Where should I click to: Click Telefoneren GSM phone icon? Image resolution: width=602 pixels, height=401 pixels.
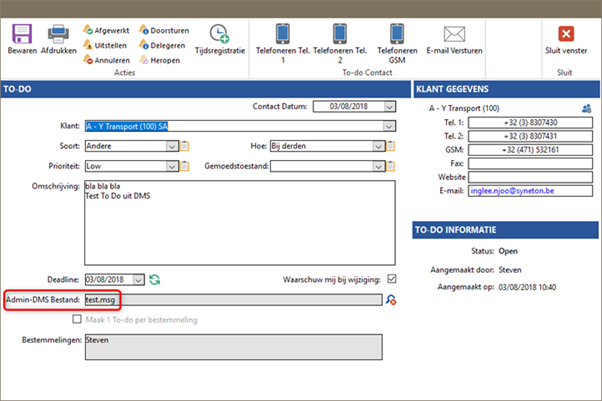[x=397, y=32]
